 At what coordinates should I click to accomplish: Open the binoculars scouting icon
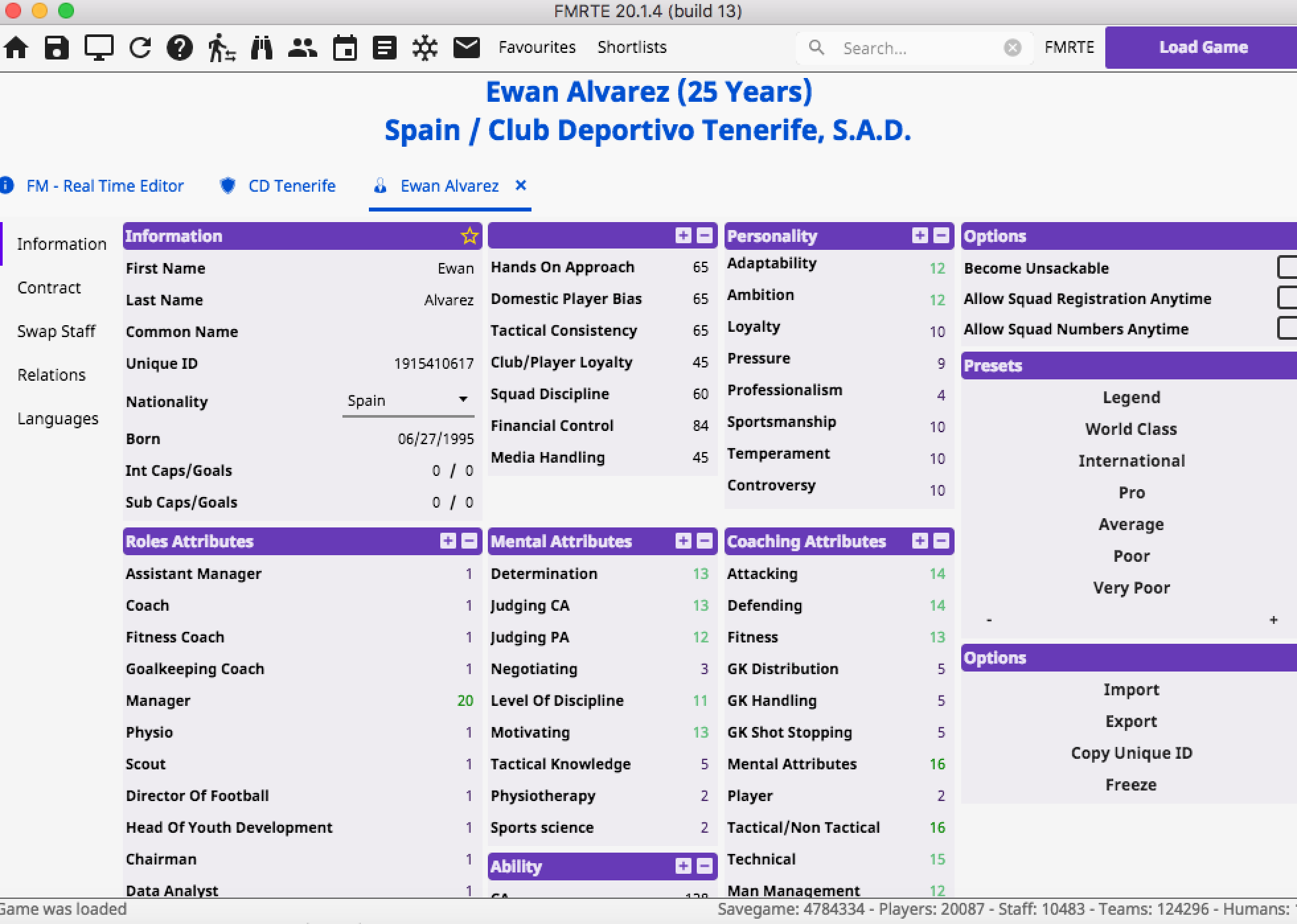(x=262, y=48)
